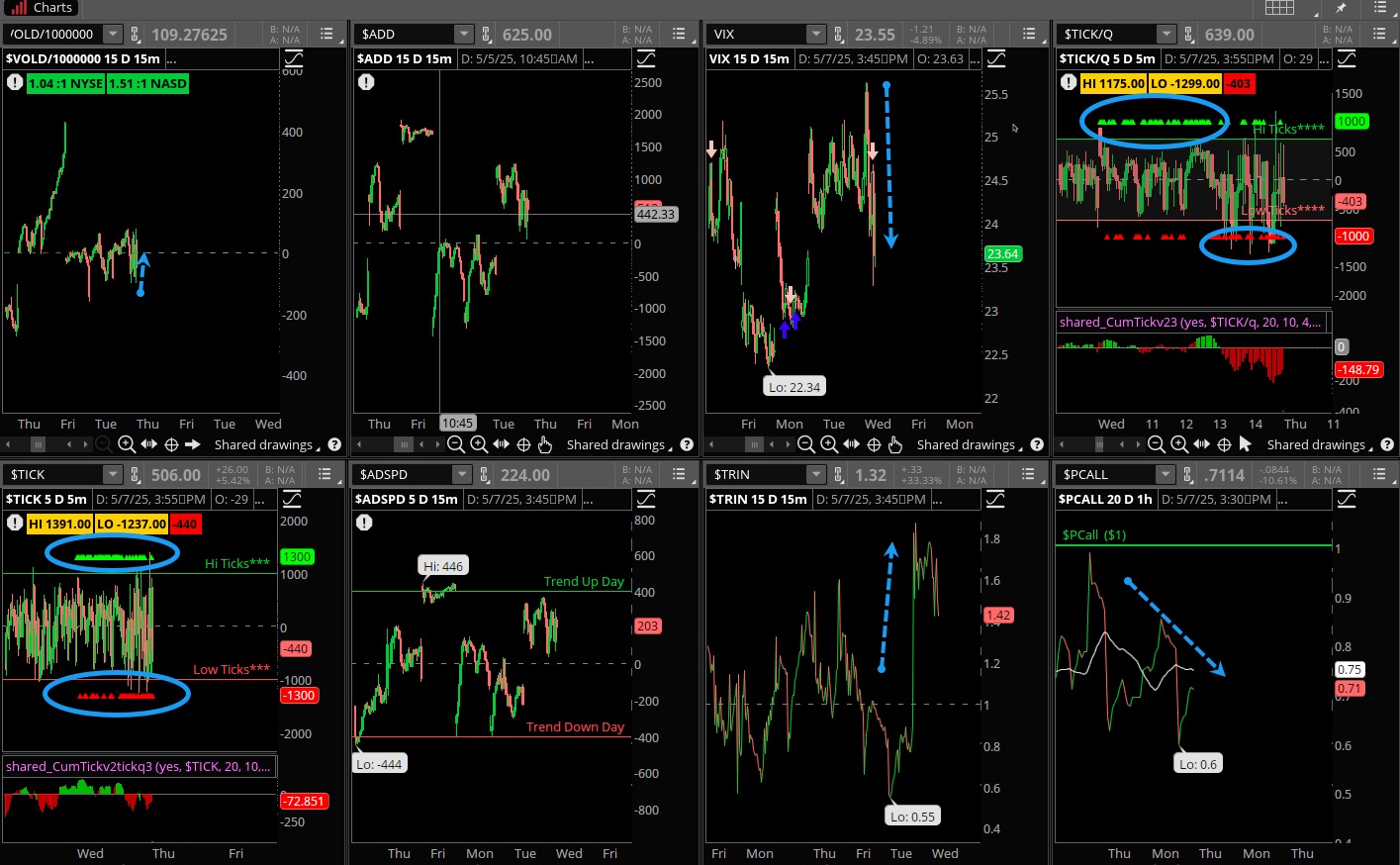
Task: Expand the $TICK symbol dropdown
Action: click(x=112, y=474)
